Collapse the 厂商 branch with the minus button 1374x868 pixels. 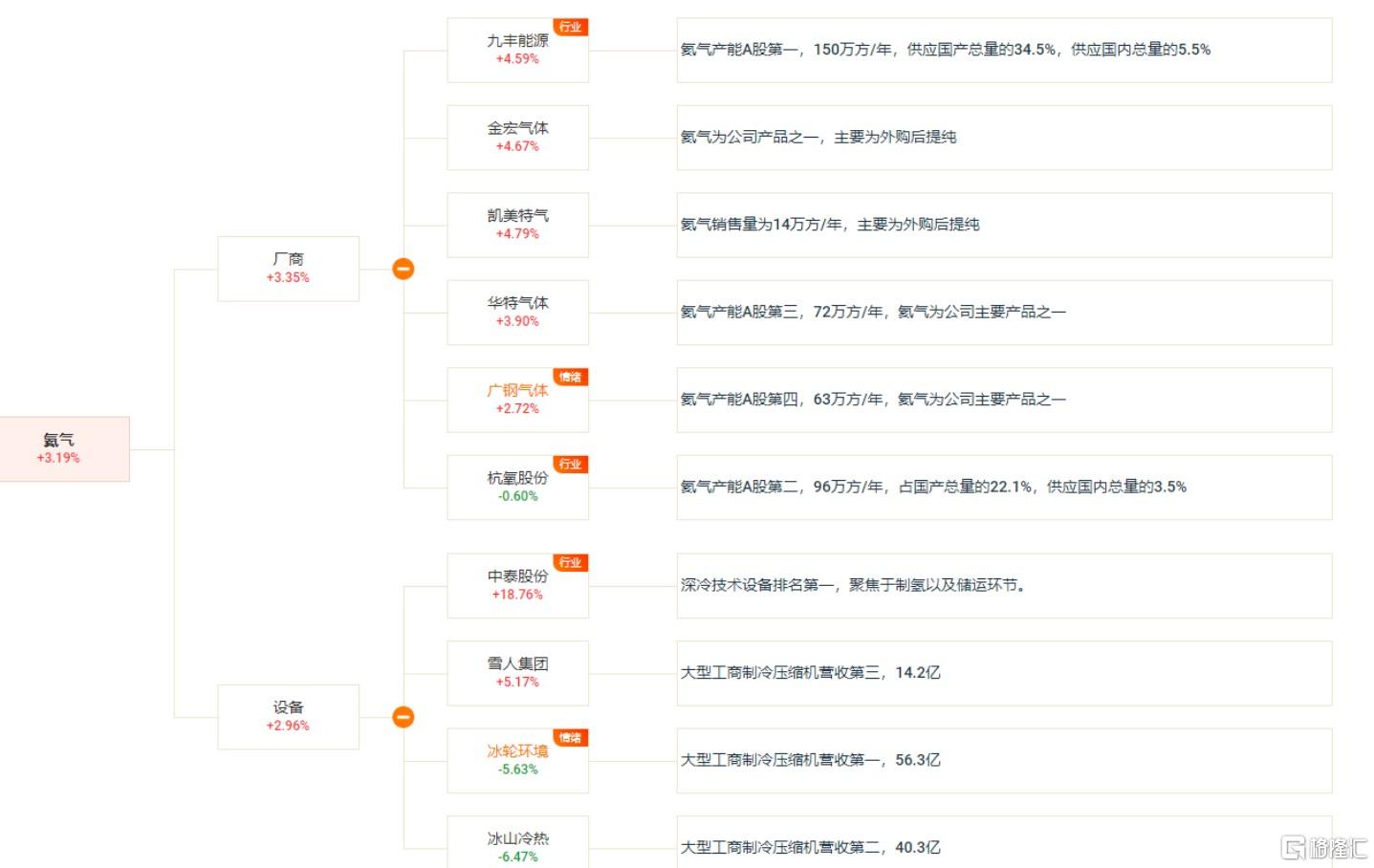coord(403,270)
